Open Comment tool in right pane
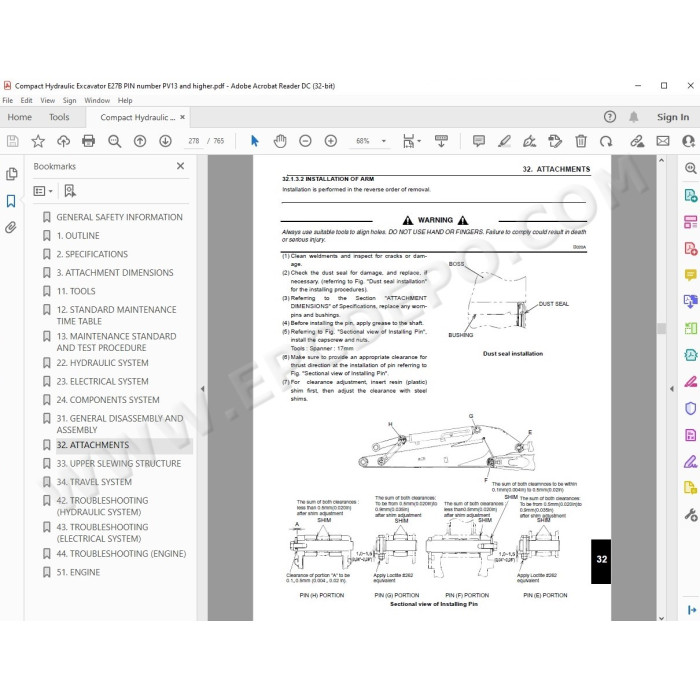Viewport: 700px width, 700px height. [690, 275]
